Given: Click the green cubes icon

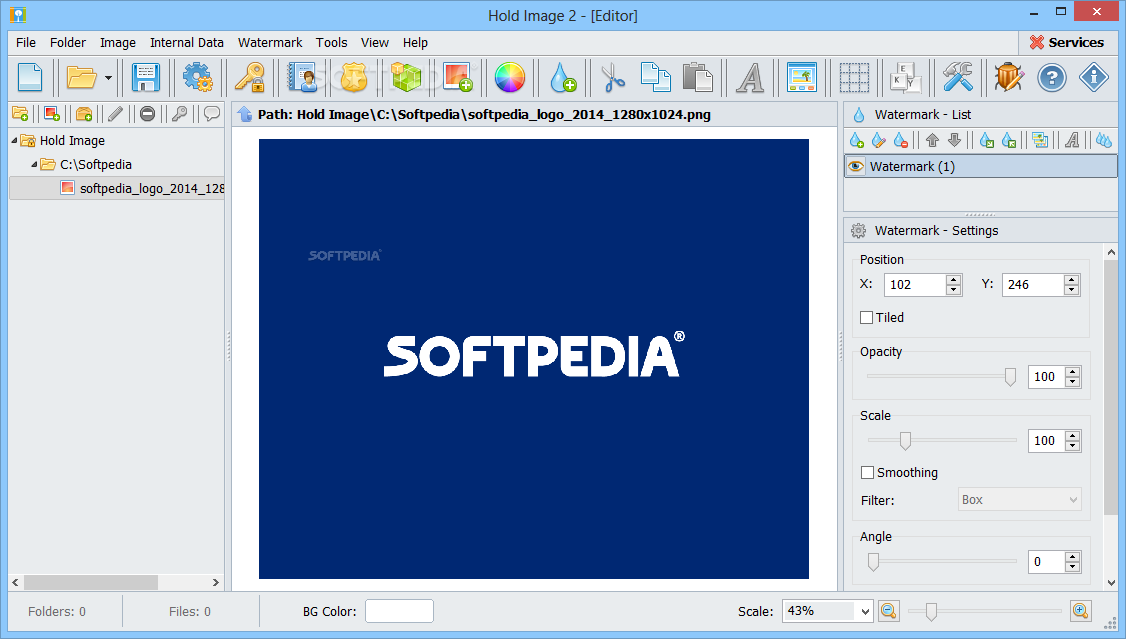Looking at the screenshot, I should click(x=406, y=78).
